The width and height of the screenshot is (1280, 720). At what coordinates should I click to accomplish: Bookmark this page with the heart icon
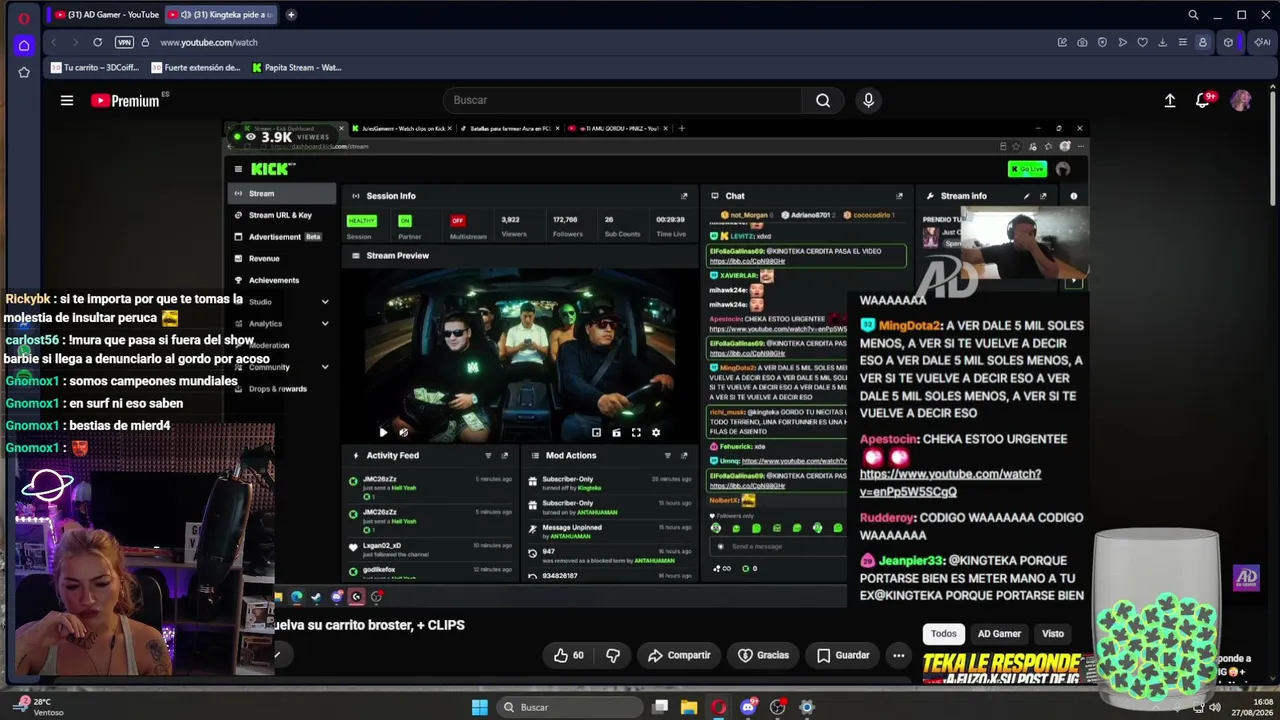pos(1142,42)
